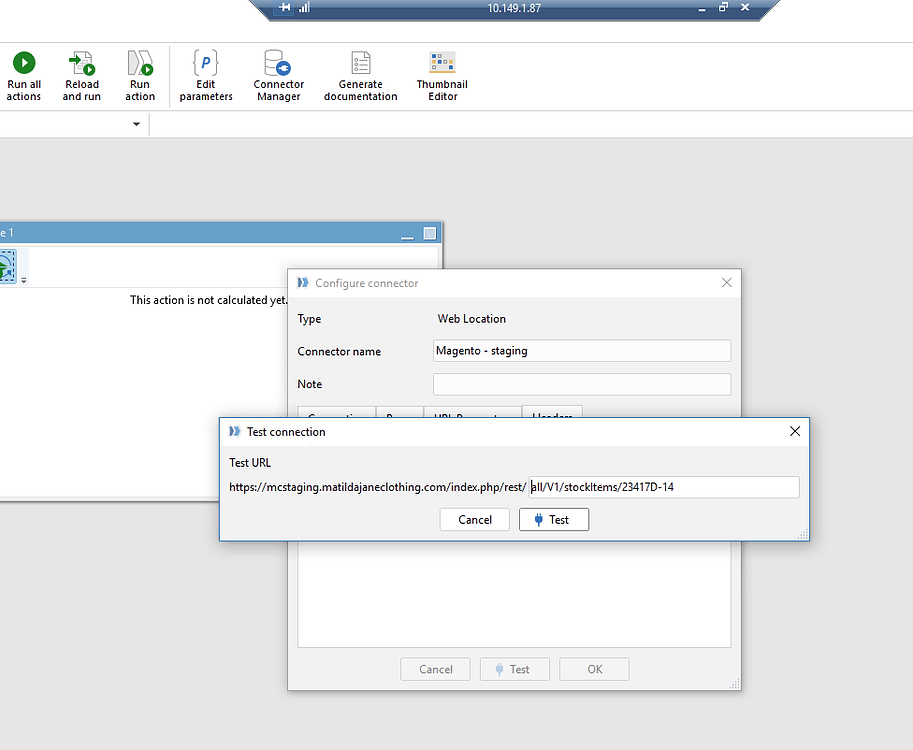This screenshot has width=913, height=750.
Task: Close the remote session 10.149.1.87
Action: (x=745, y=8)
